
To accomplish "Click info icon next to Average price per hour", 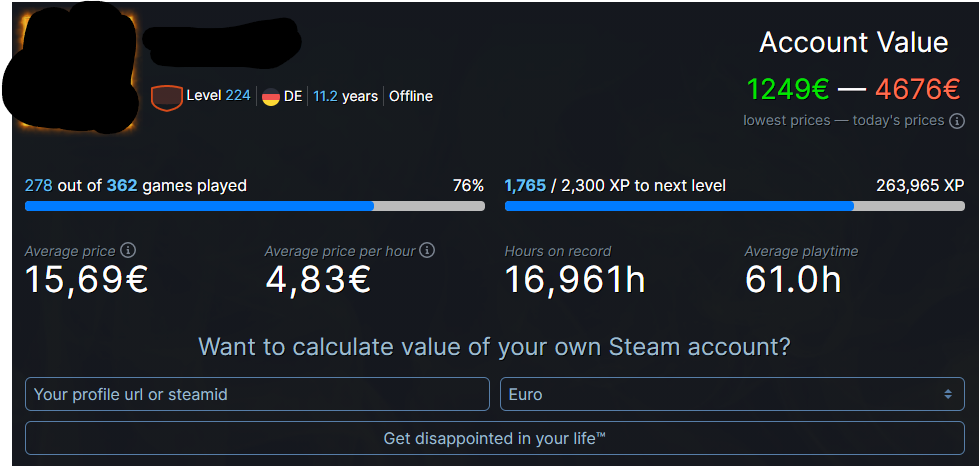I will pos(427,250).
